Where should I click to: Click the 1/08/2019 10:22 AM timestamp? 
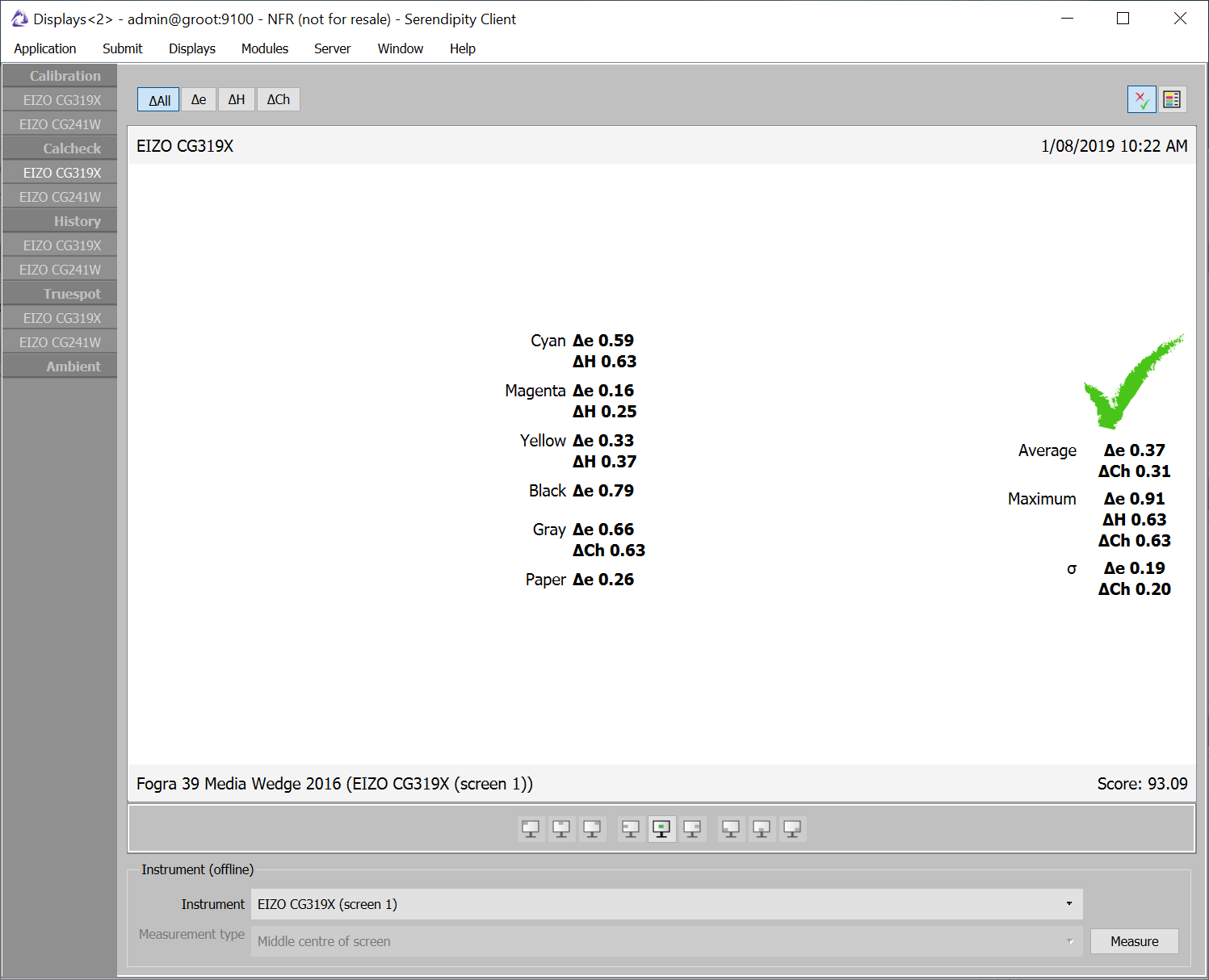point(1115,146)
